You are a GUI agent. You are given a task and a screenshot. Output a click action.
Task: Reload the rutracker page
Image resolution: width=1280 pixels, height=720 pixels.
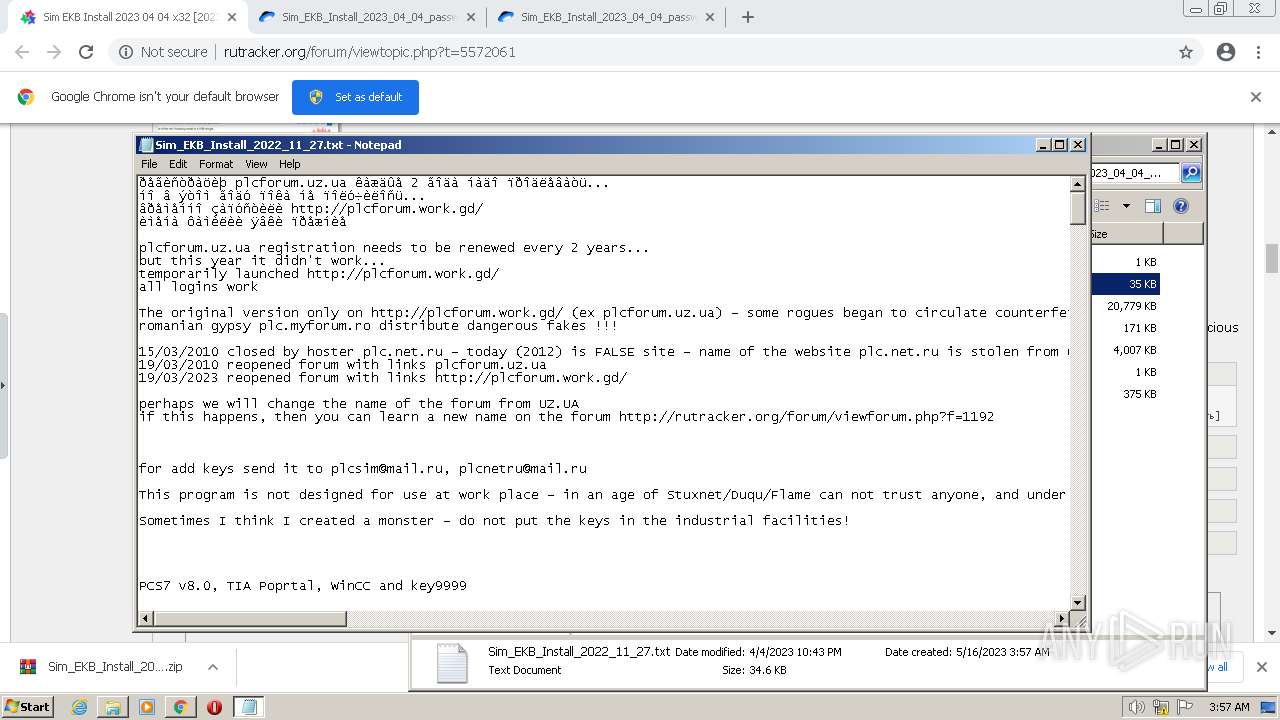[x=86, y=52]
